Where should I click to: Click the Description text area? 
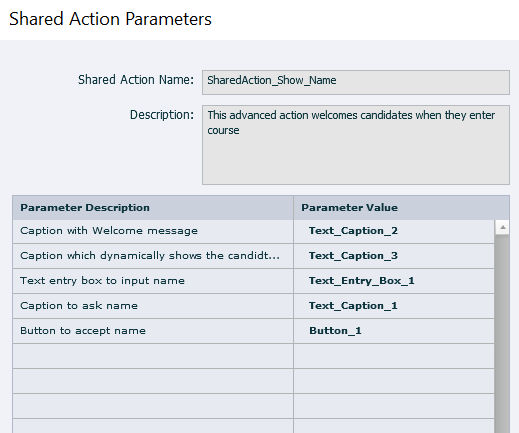356,145
